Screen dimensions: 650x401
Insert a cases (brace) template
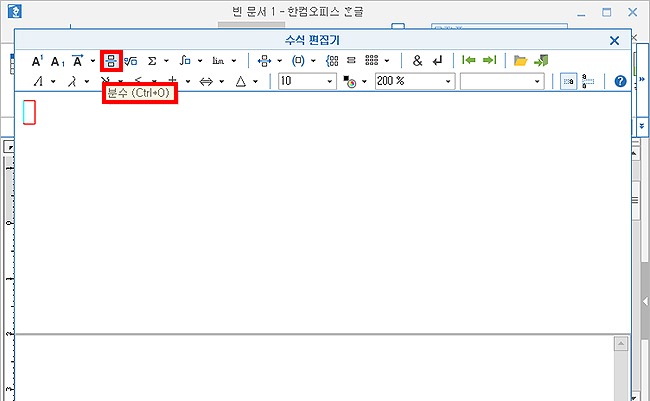pyautogui.click(x=332, y=61)
